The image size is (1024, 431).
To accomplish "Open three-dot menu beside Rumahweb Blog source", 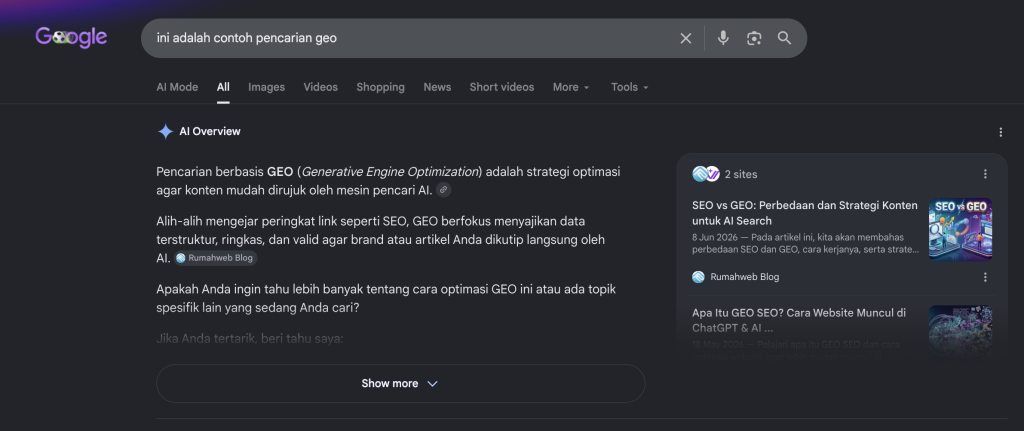I will 985,277.
